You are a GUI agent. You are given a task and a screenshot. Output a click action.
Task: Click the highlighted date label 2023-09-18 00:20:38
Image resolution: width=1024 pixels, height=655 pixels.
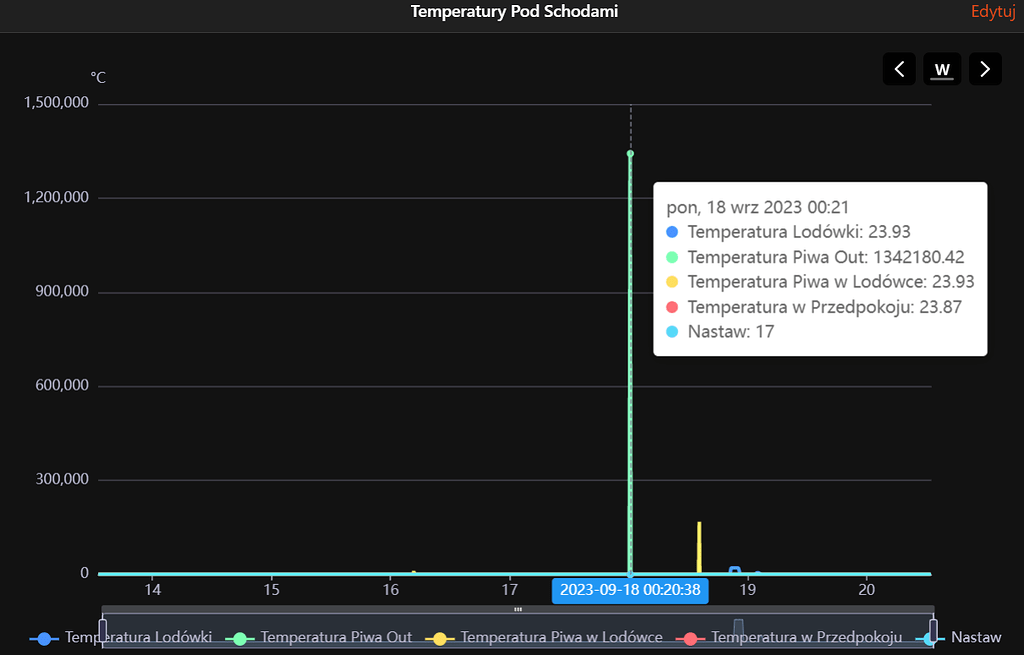coord(630,591)
